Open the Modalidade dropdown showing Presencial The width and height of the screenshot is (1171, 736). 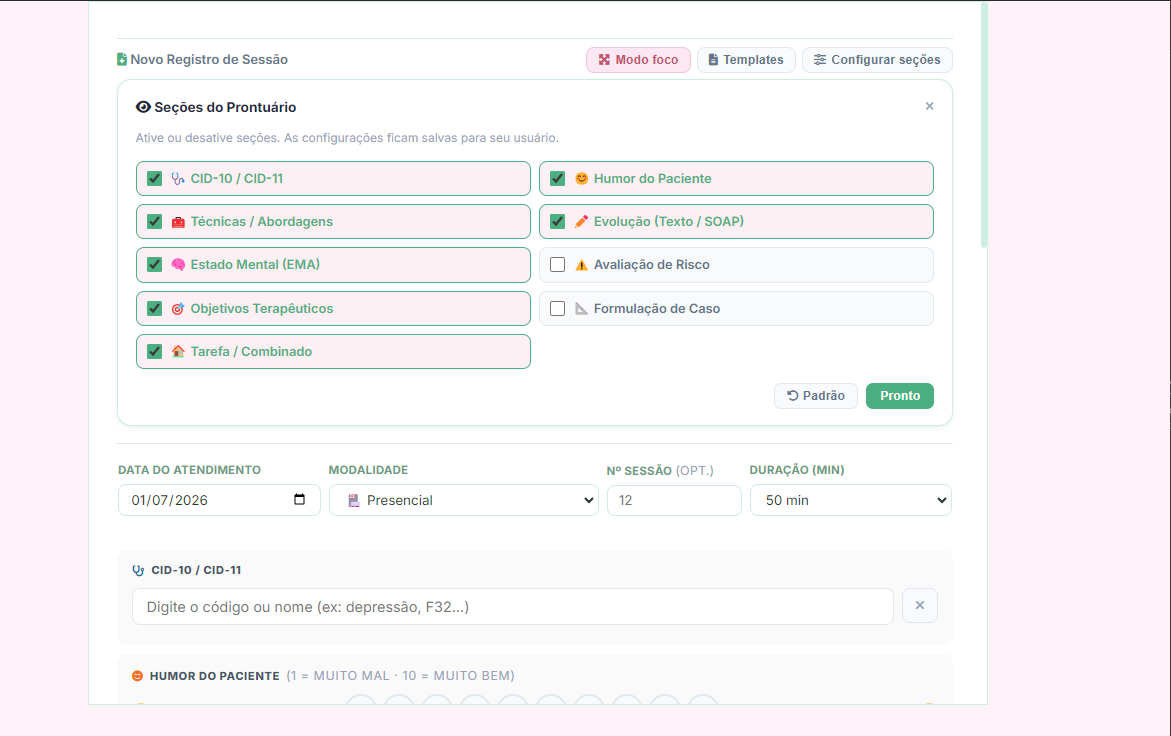tap(464, 500)
